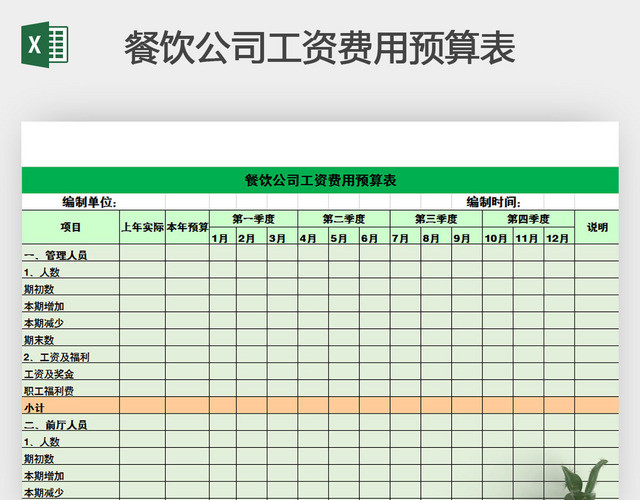Select the 2月 column header

(x=252, y=238)
